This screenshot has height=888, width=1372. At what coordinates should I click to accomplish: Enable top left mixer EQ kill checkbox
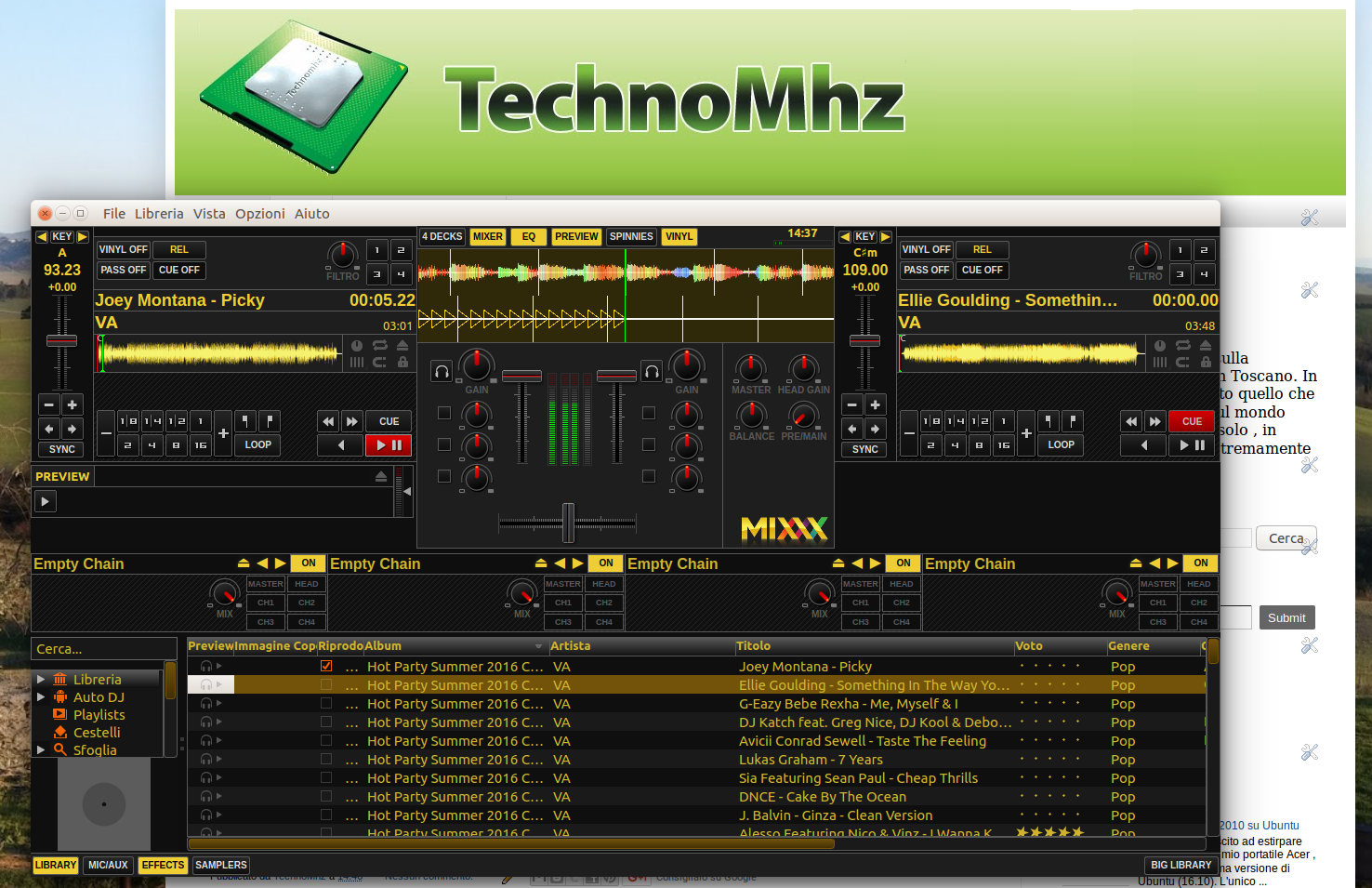(x=444, y=413)
